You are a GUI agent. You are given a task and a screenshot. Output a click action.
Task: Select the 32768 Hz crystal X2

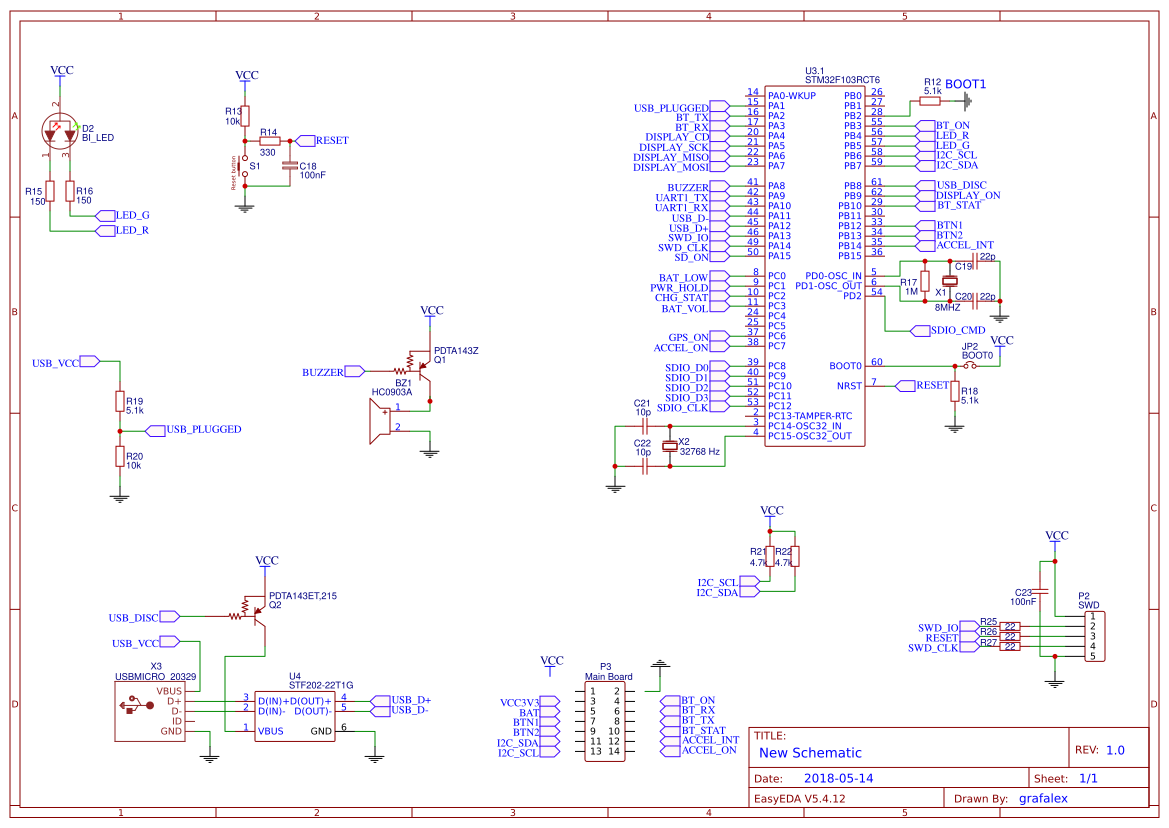tap(670, 447)
